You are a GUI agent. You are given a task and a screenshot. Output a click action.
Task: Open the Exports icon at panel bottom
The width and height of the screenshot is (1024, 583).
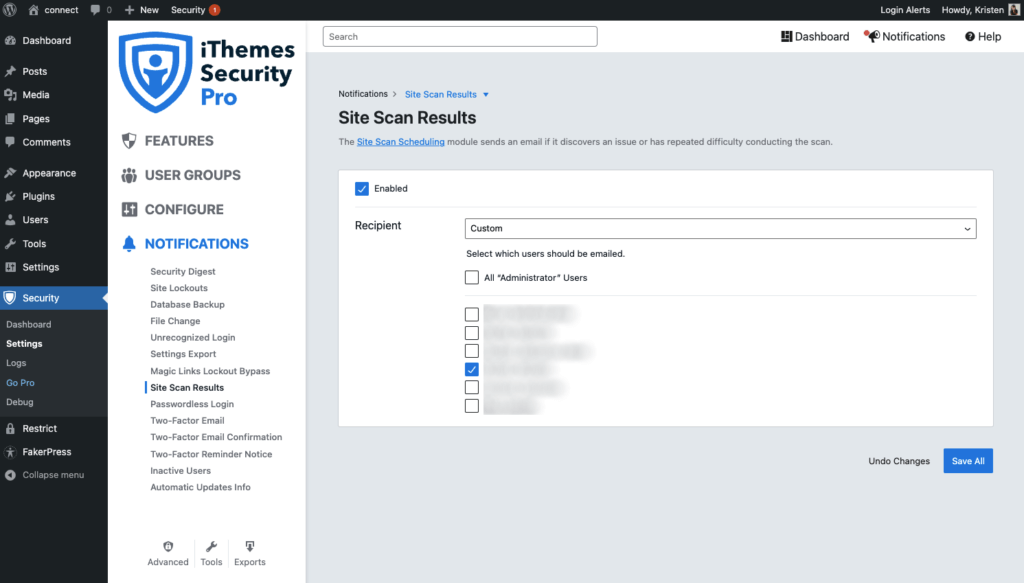(x=249, y=546)
